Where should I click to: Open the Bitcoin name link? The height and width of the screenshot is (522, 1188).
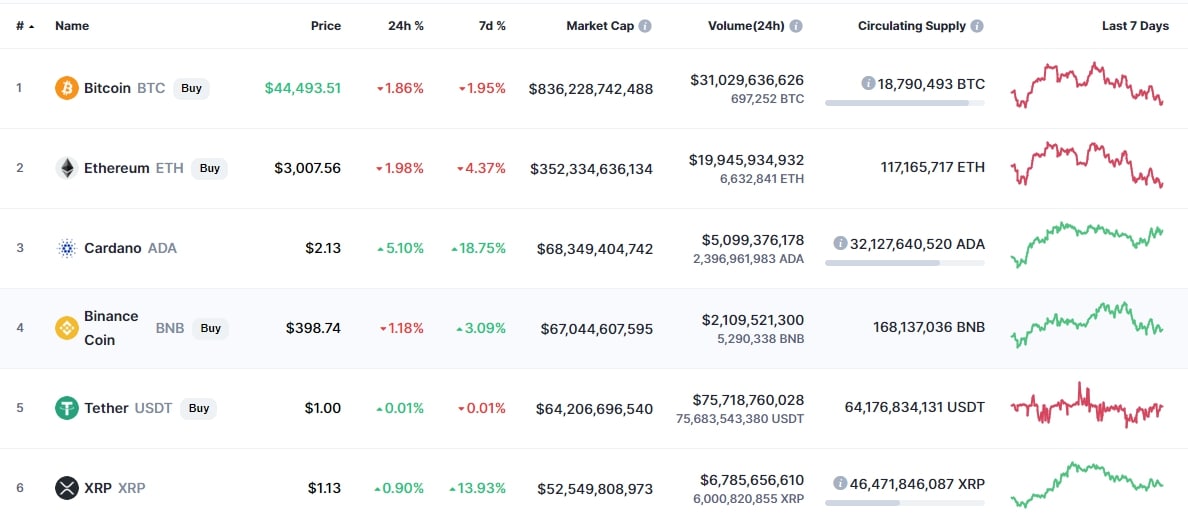click(108, 88)
